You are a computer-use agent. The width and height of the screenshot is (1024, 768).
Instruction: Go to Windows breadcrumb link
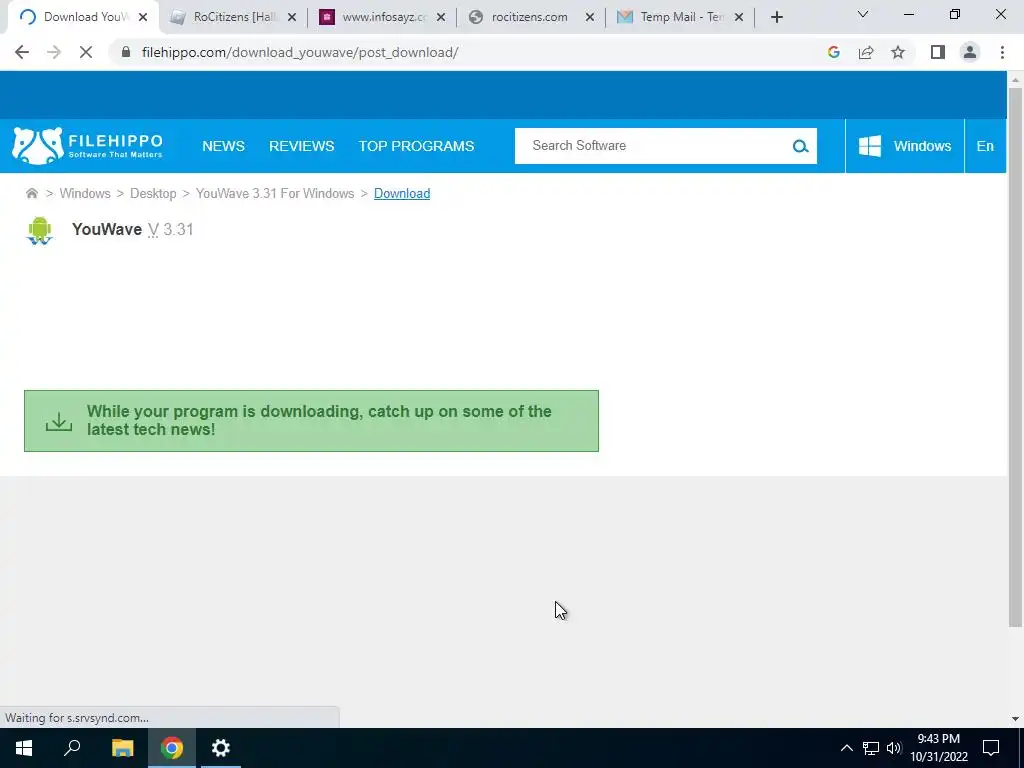coord(85,193)
